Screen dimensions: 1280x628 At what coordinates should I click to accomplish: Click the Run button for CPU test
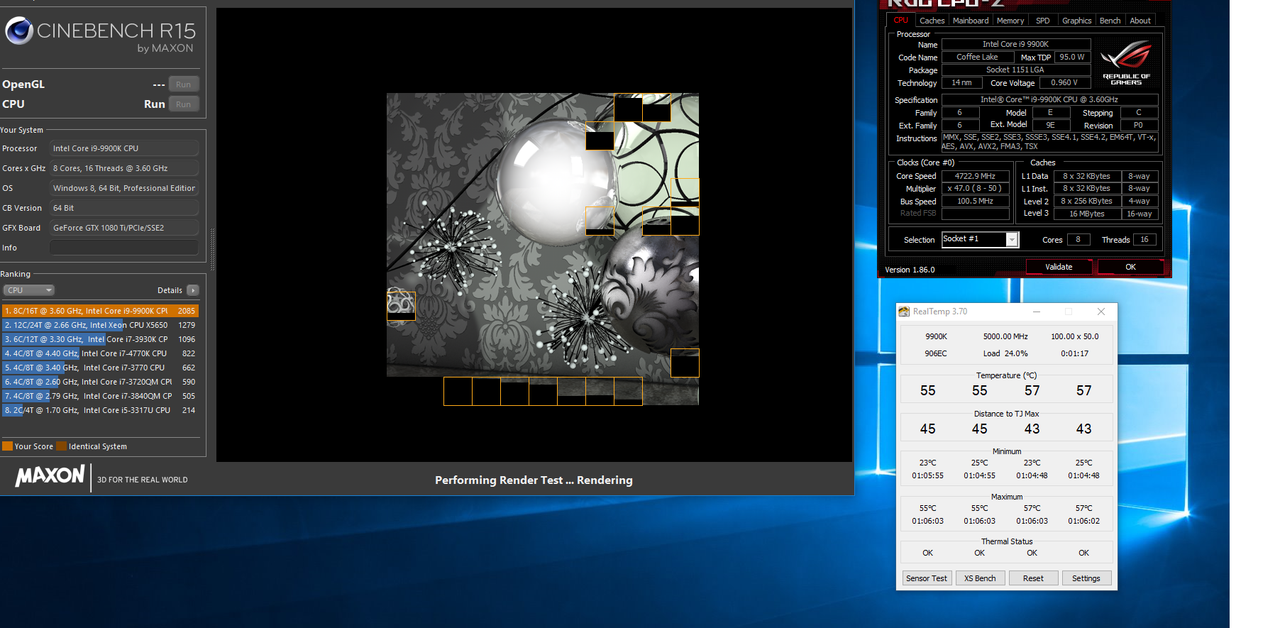(x=183, y=104)
